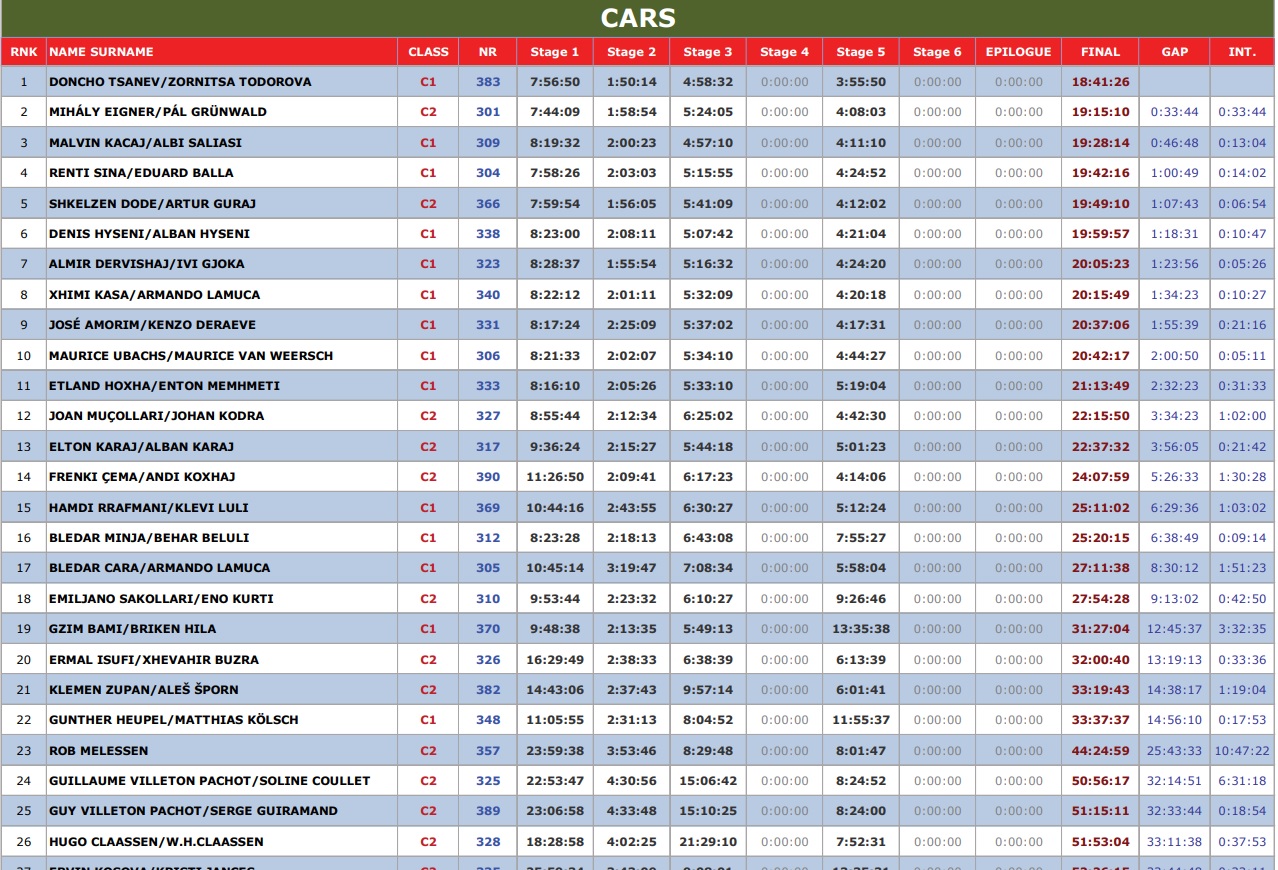Viewport: 1278px width, 870px height.
Task: Click the CARS table title banner
Action: tap(638, 18)
